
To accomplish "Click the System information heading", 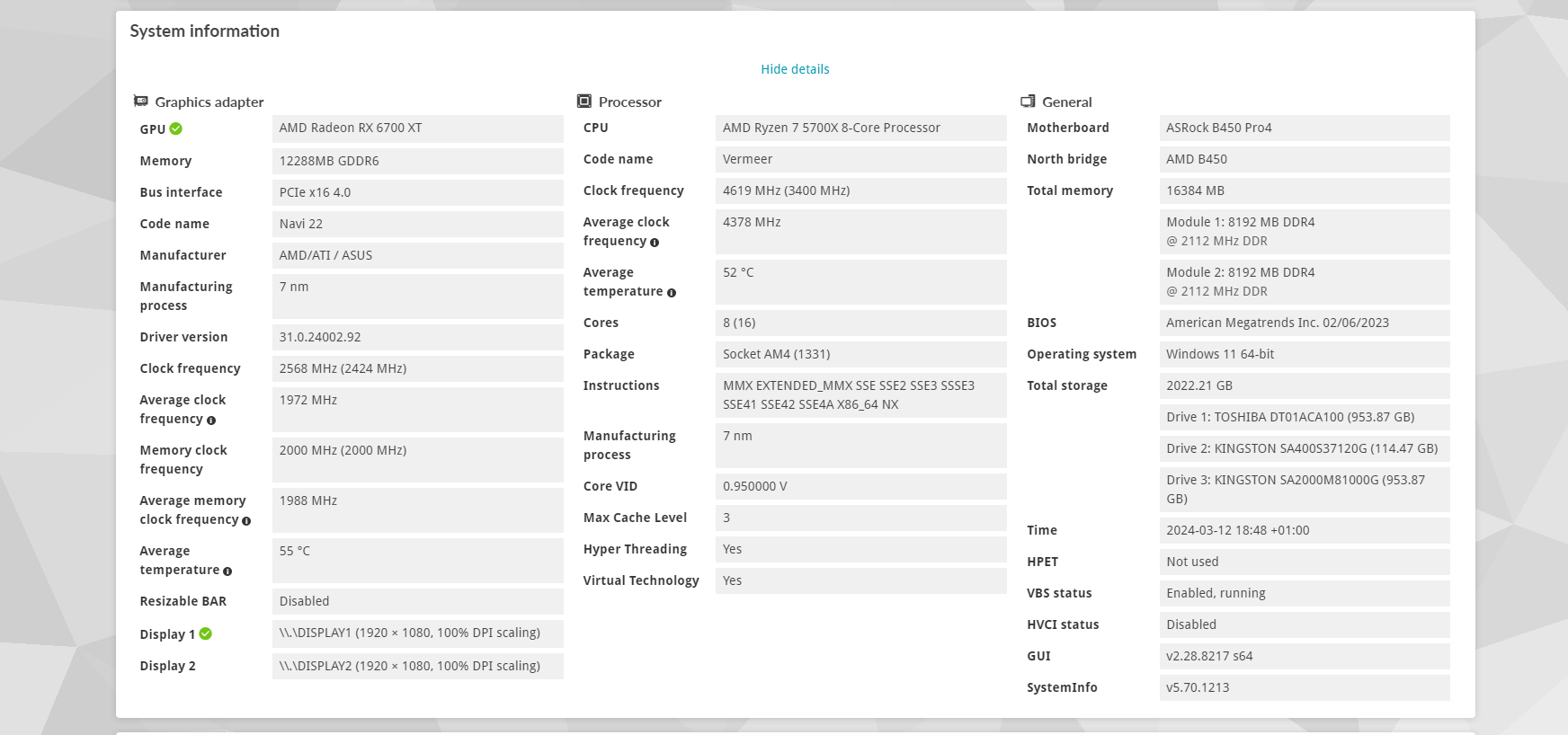I will [205, 31].
